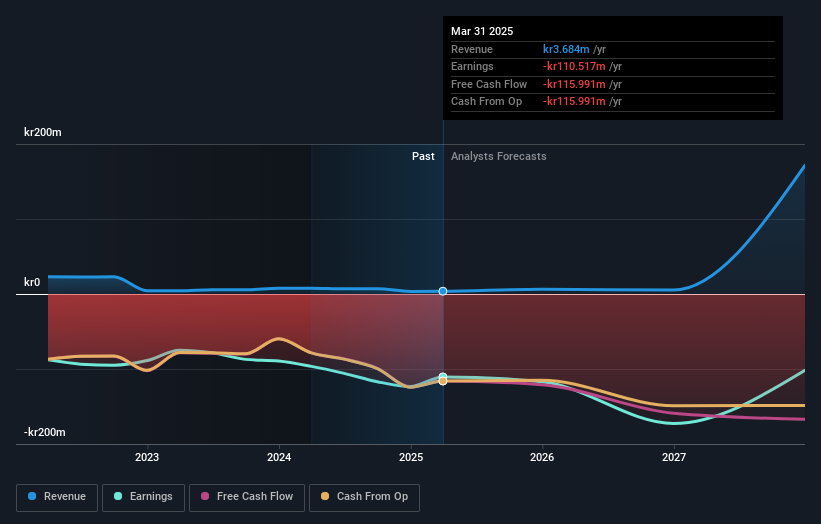Click the Analysts Forecasts label
The image size is (821, 524).
498,156
